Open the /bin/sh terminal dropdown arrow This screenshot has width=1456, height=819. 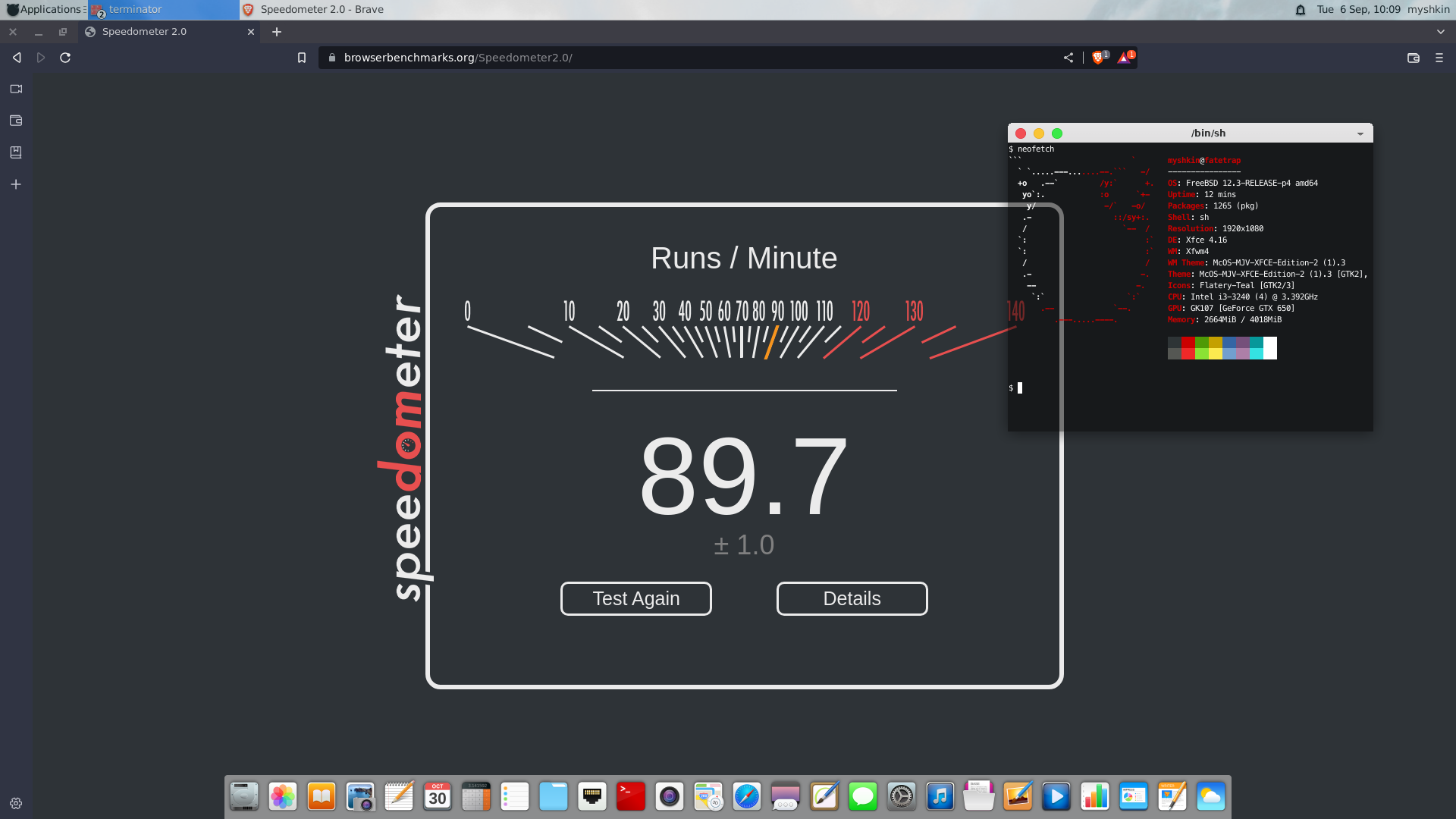(x=1360, y=133)
